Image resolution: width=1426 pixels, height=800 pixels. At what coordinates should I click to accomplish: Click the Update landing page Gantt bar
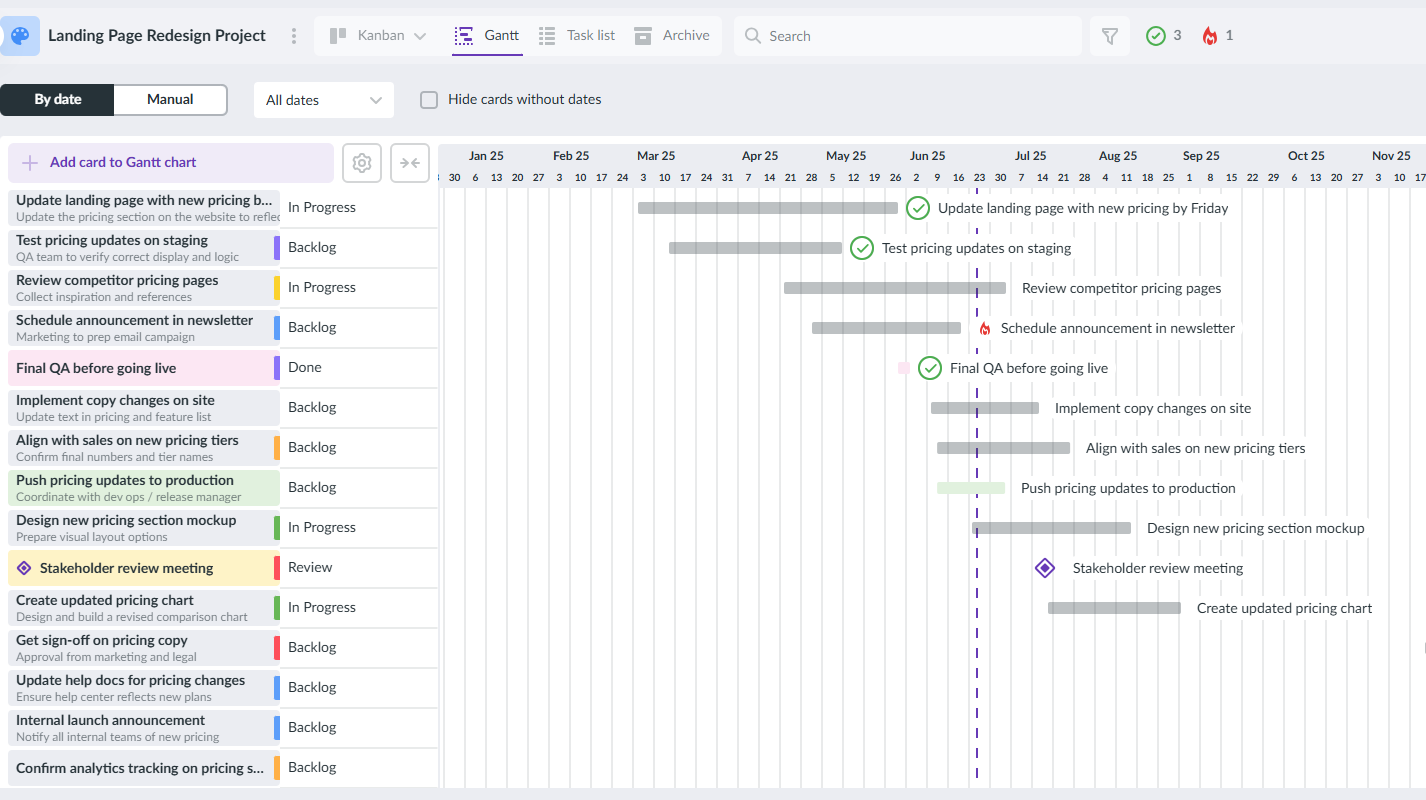pyautogui.click(x=768, y=208)
